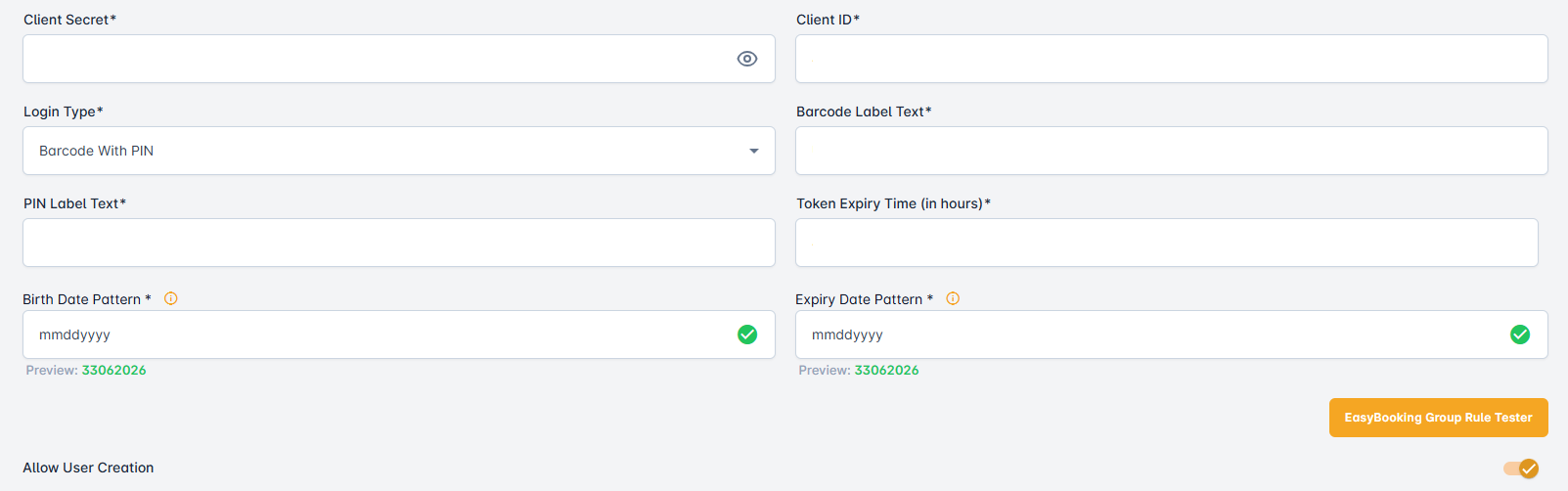
Task: Click Birth Date preview value 33062026
Action: pyautogui.click(x=113, y=371)
